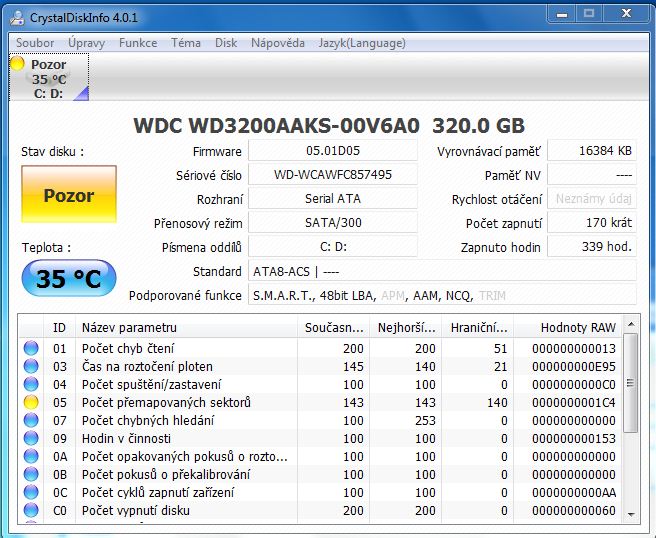
Task: Click blue status icon for Počet chyb čtení
Action: (31, 348)
